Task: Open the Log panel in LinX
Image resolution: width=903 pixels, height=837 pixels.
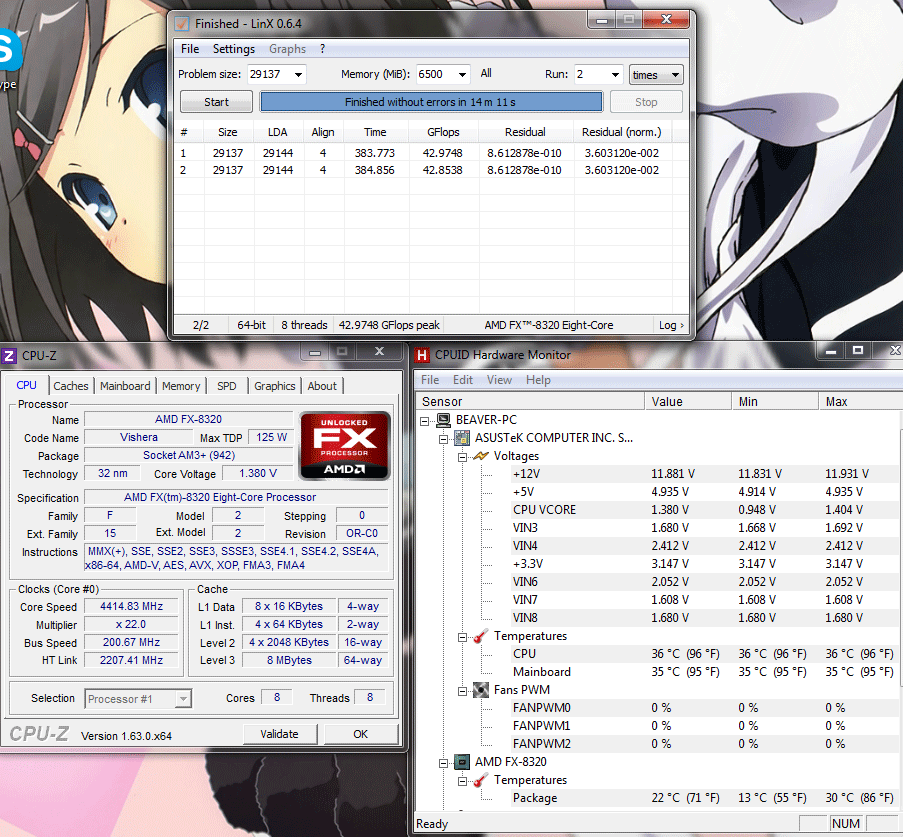Action: pos(671,325)
